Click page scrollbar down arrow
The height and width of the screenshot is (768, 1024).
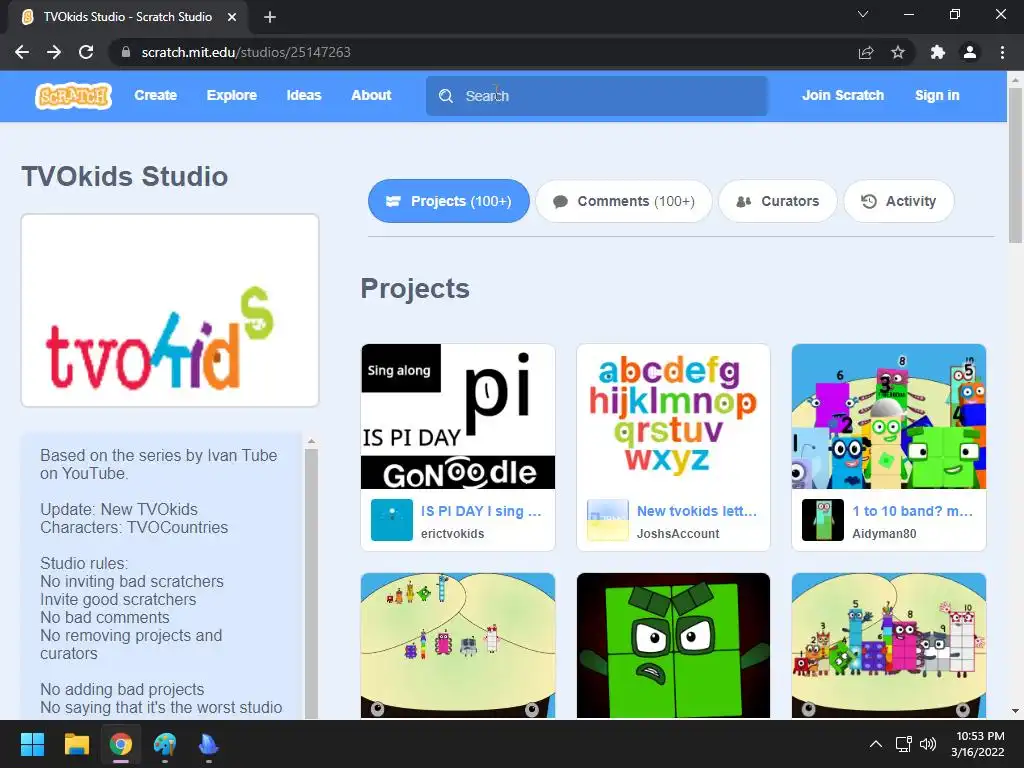point(1016,711)
